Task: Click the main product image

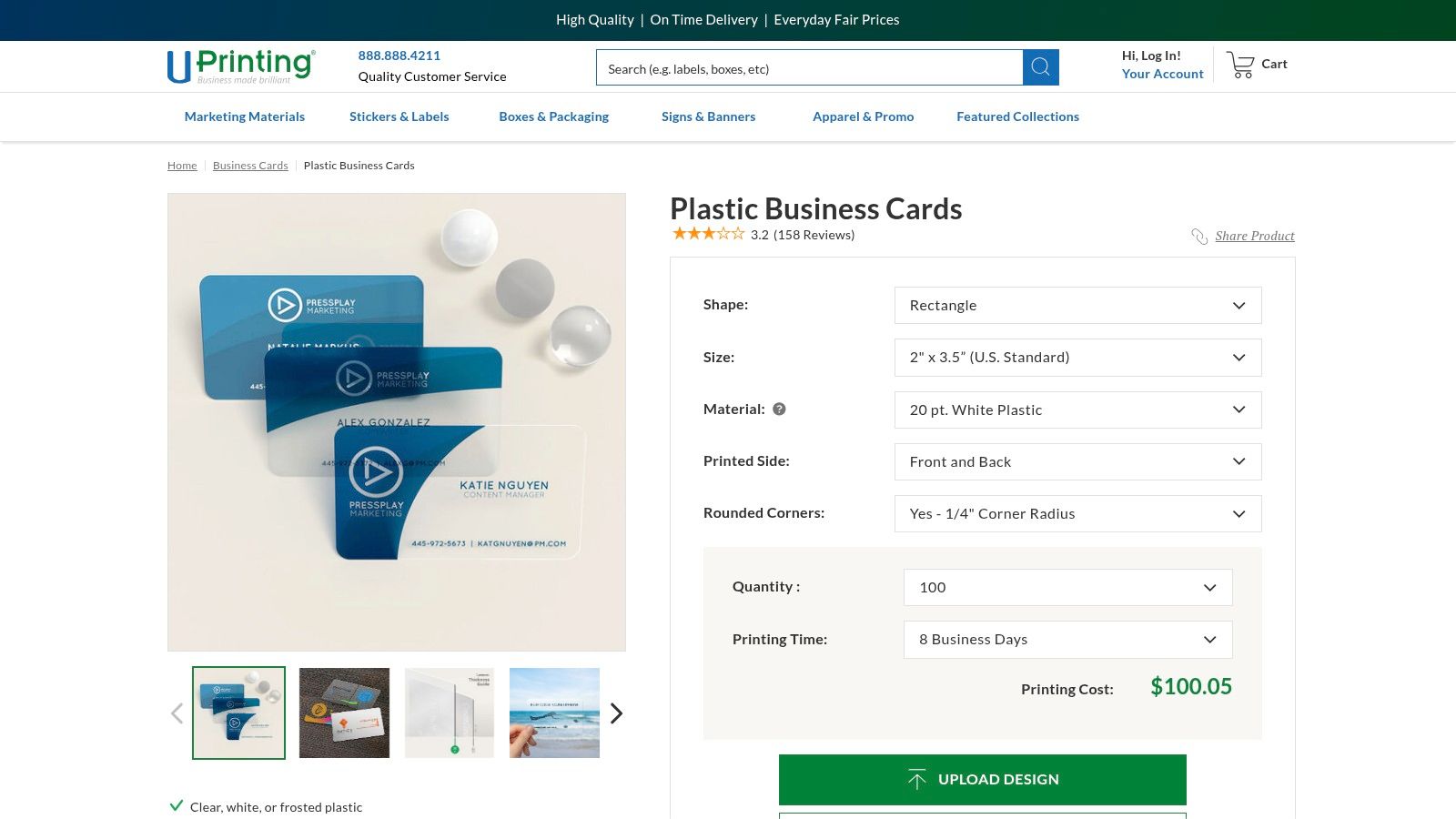Action: [397, 422]
